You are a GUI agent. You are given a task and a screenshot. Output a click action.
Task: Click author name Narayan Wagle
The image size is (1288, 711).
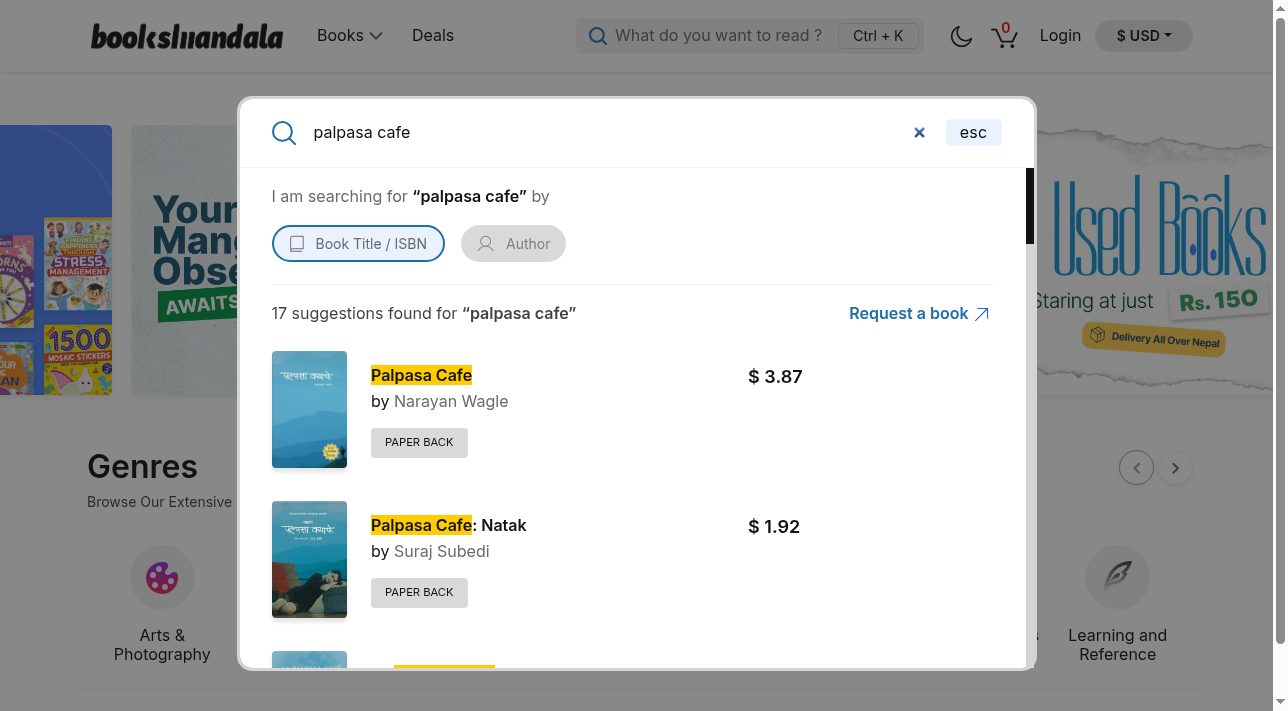[451, 401]
